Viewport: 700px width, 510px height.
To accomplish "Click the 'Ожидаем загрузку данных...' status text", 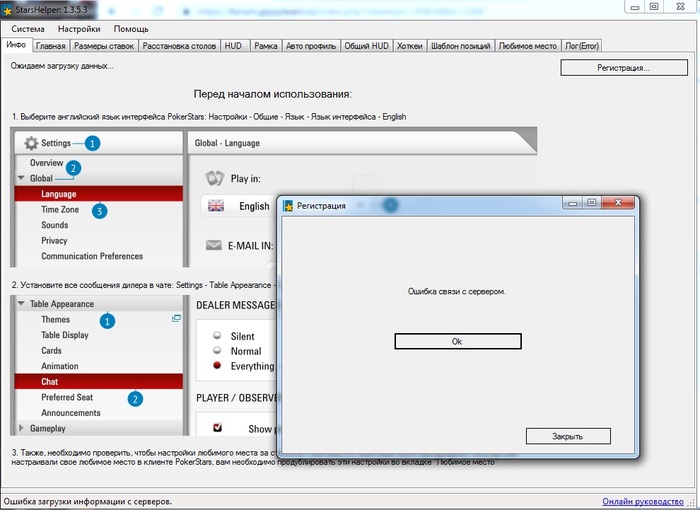I will 62,66.
